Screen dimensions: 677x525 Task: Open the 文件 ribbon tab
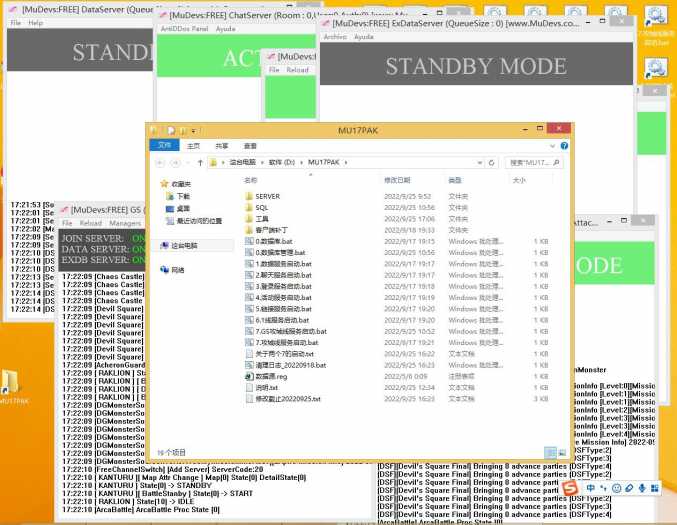tap(164, 145)
